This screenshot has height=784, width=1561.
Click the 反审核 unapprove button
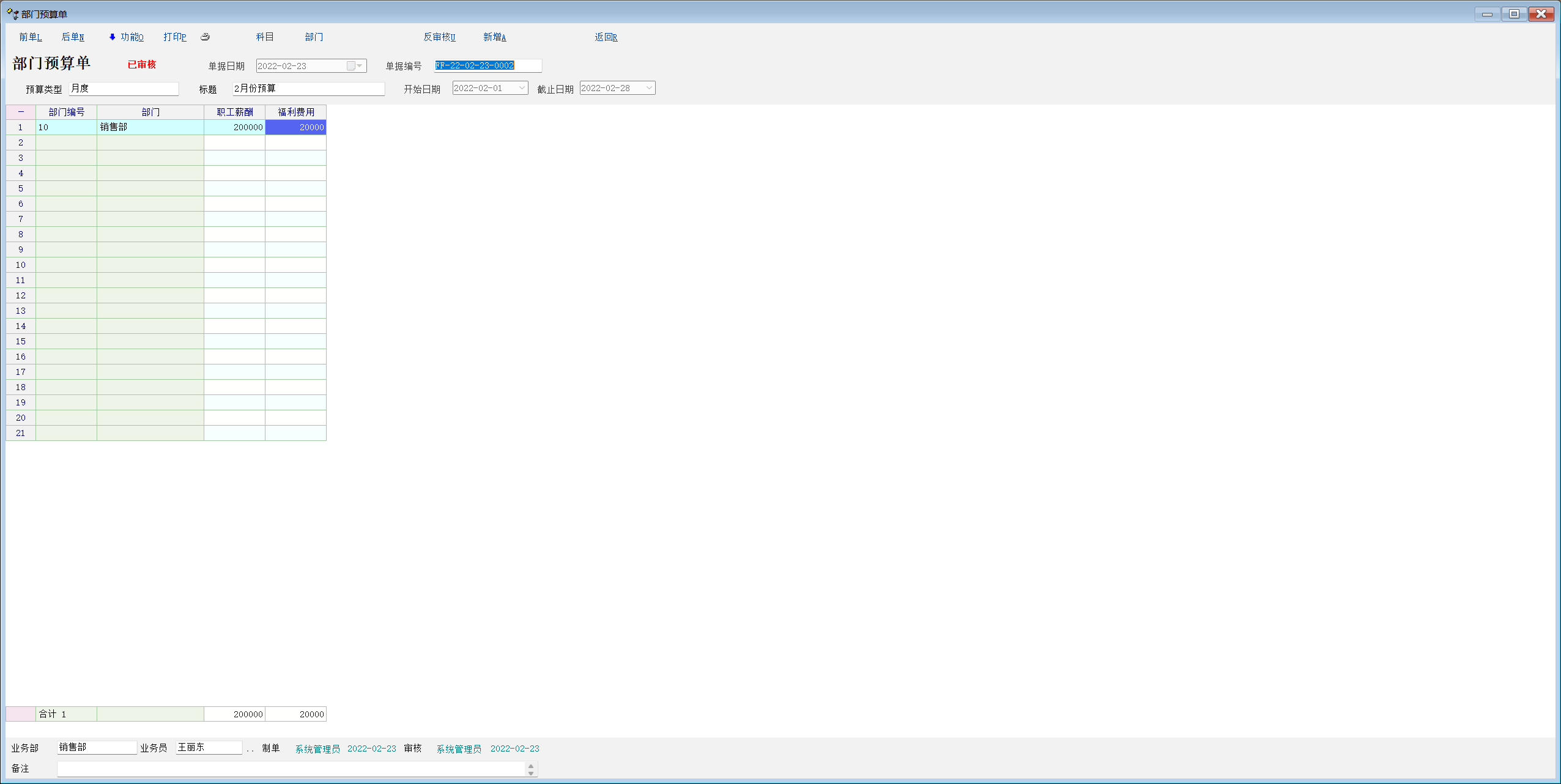(439, 37)
